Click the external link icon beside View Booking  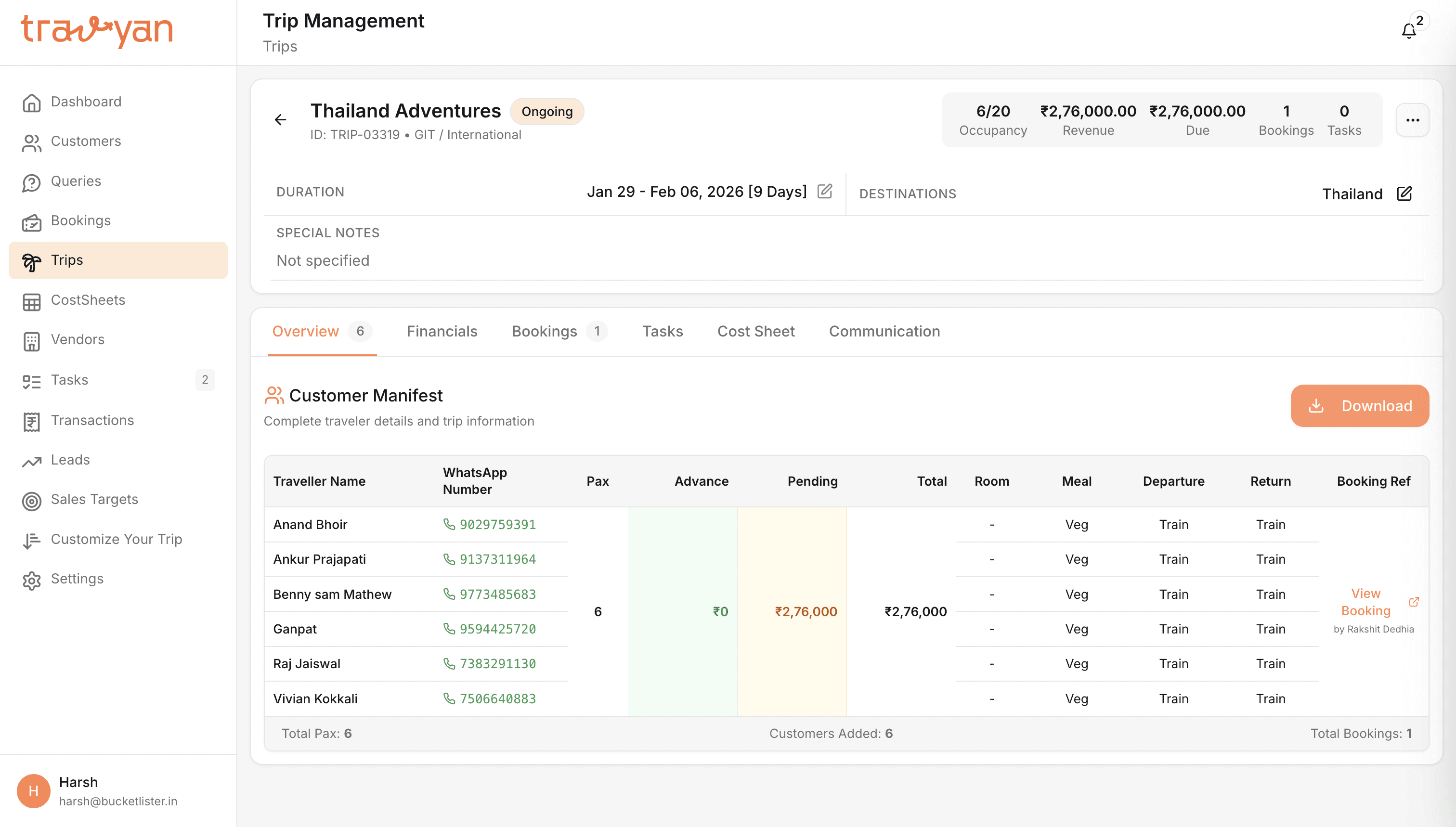point(1414,602)
